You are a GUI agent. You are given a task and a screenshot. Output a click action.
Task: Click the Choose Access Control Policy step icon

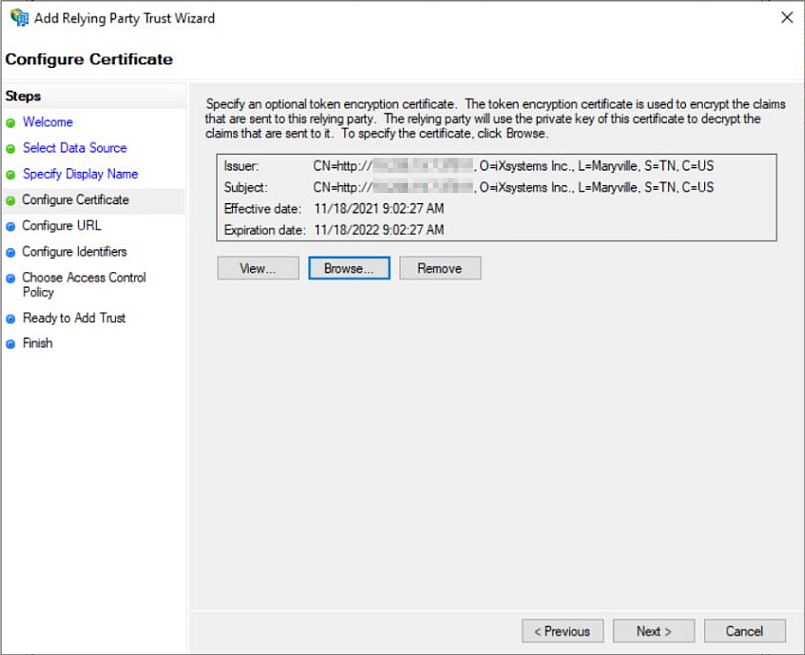click(13, 278)
